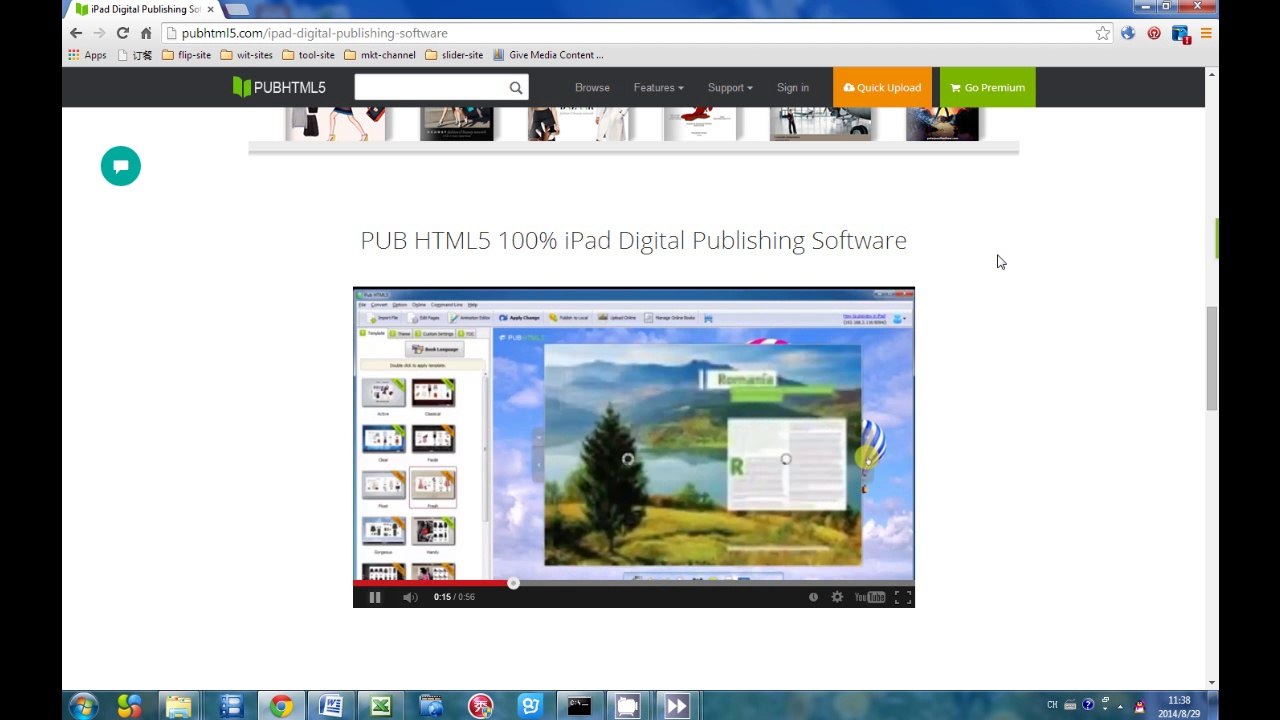Click the Chrome address bar

click(x=635, y=33)
